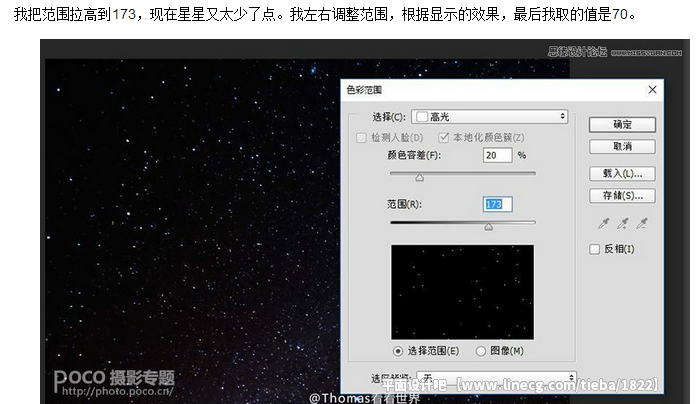This screenshot has width=699, height=404.
Task: Open the selection preview dropdown at the bottom
Action: [496, 377]
